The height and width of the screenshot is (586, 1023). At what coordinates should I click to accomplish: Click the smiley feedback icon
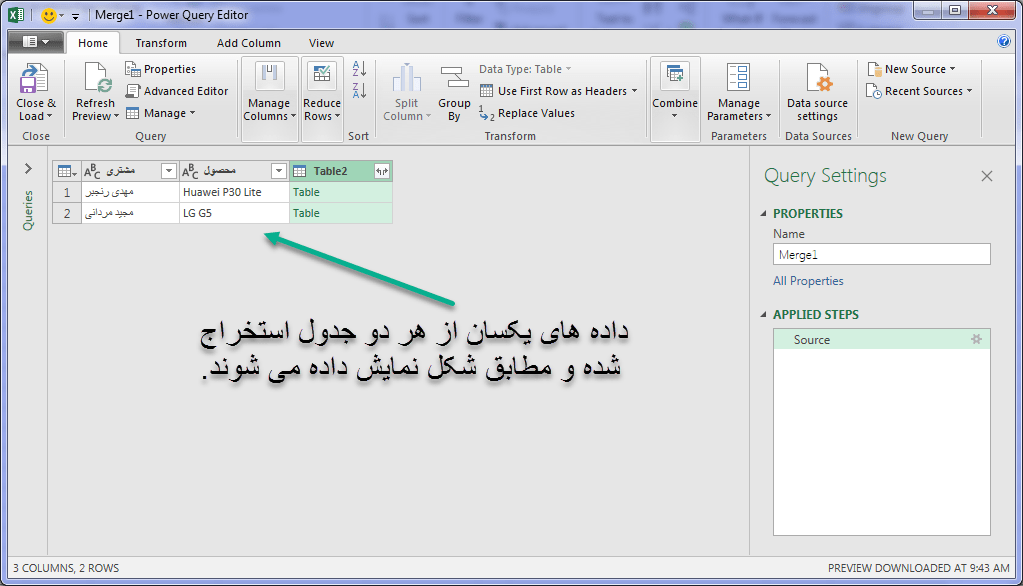(x=48, y=14)
